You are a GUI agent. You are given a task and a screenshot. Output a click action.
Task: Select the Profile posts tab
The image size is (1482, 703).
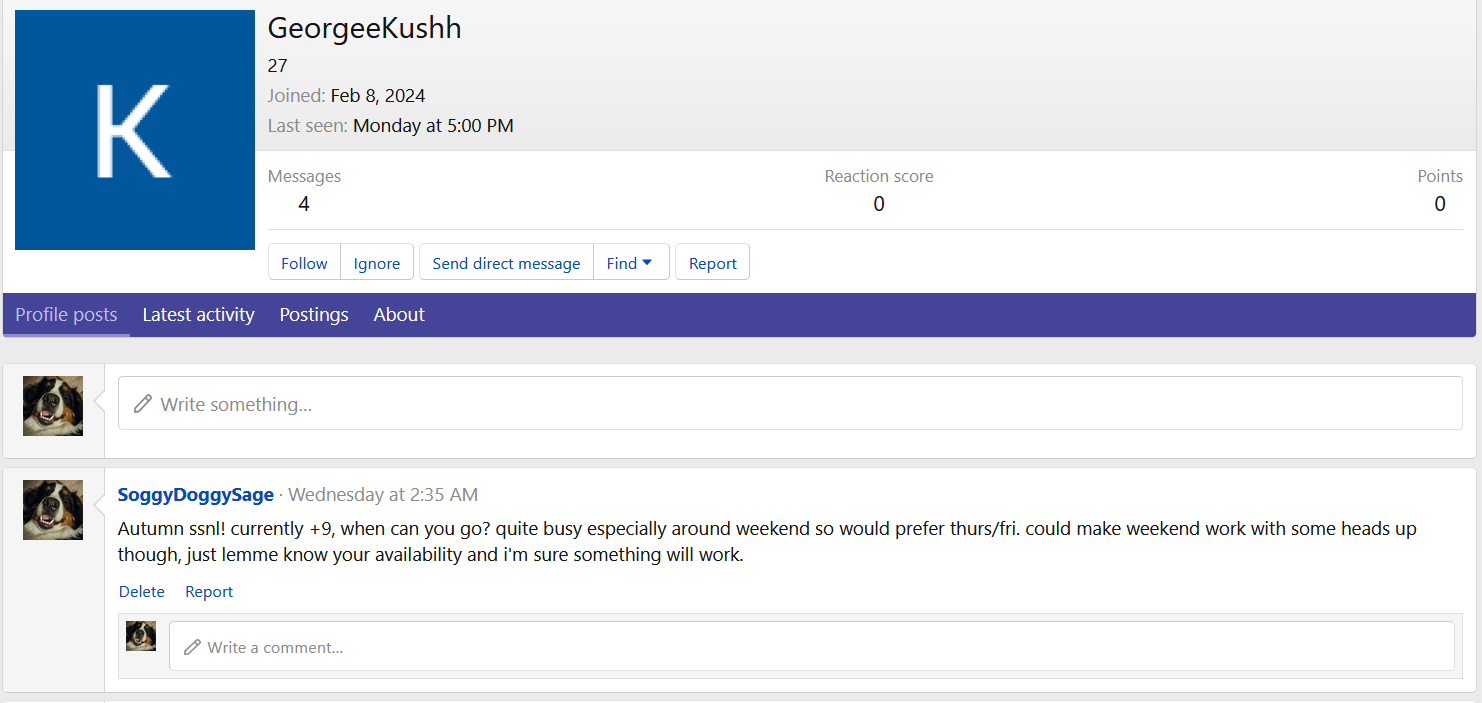pyautogui.click(x=66, y=314)
